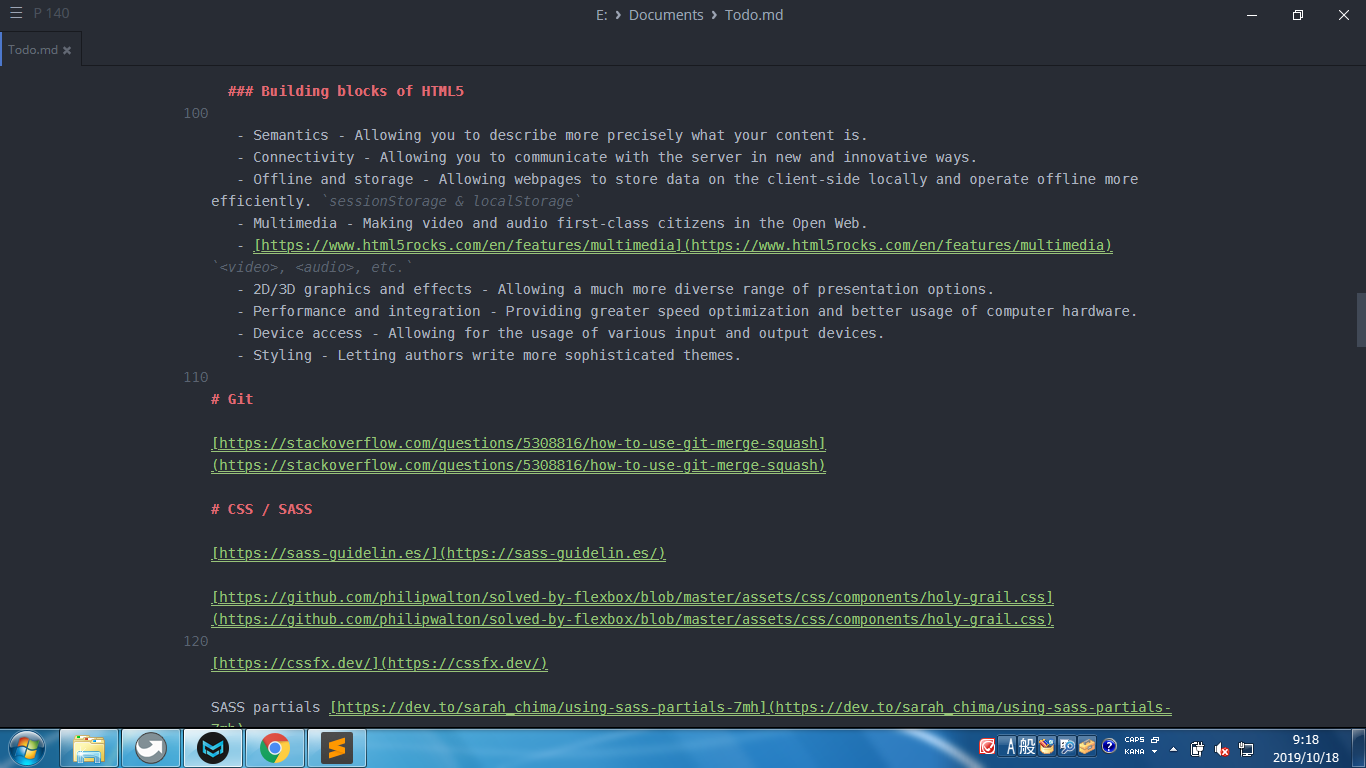The width and height of the screenshot is (1366, 768).
Task: Click the '# Git' heading
Action: pyautogui.click(x=232, y=399)
